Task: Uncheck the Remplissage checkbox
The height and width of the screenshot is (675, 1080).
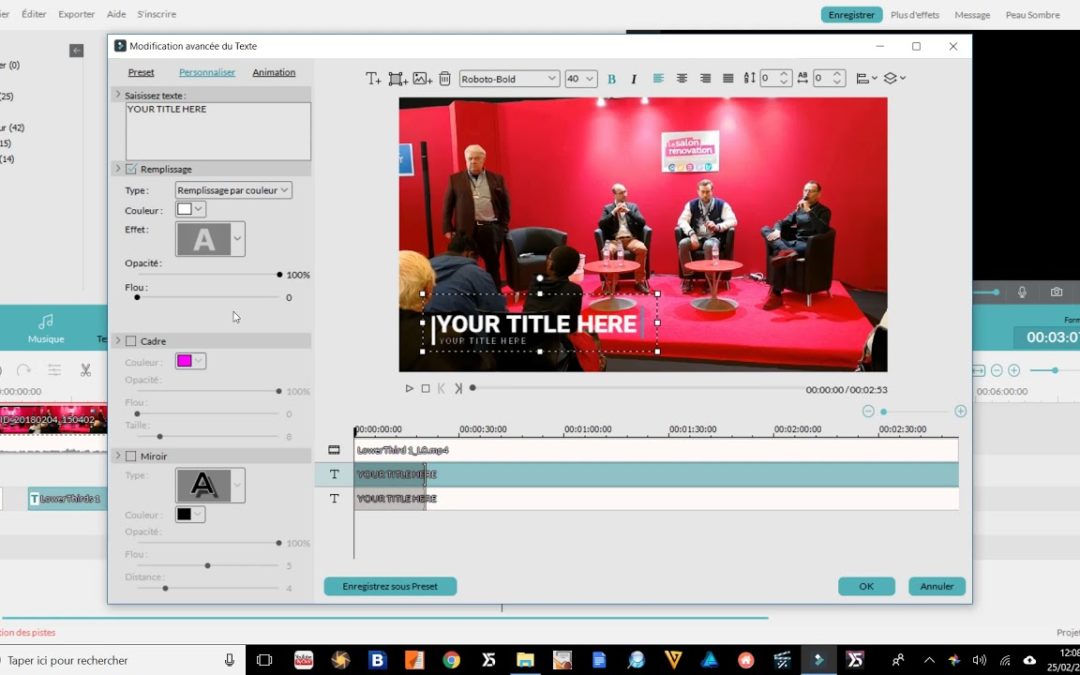Action: click(x=131, y=168)
